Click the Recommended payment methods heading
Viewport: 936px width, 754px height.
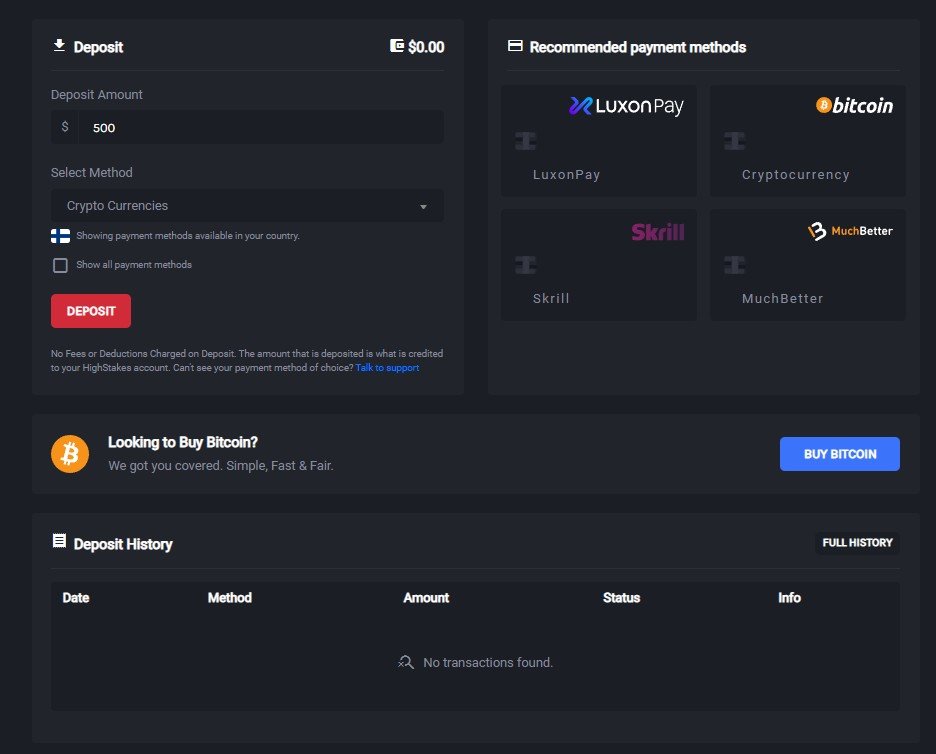point(638,47)
